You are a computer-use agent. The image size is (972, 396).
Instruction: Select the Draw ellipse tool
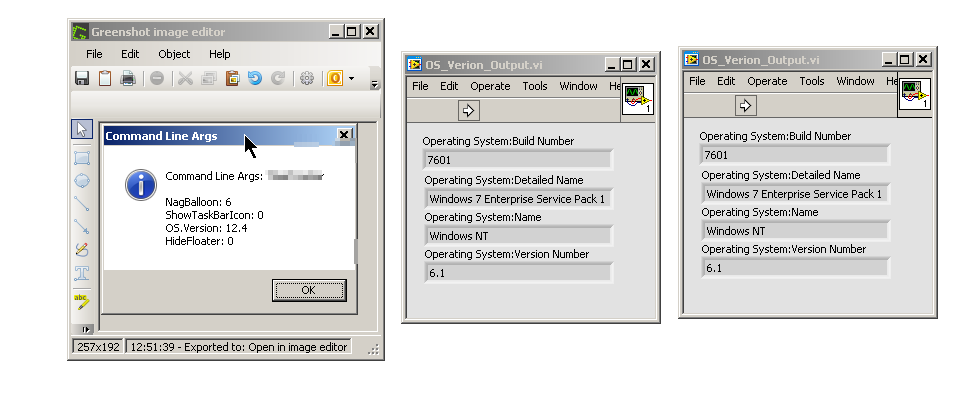coord(82,180)
